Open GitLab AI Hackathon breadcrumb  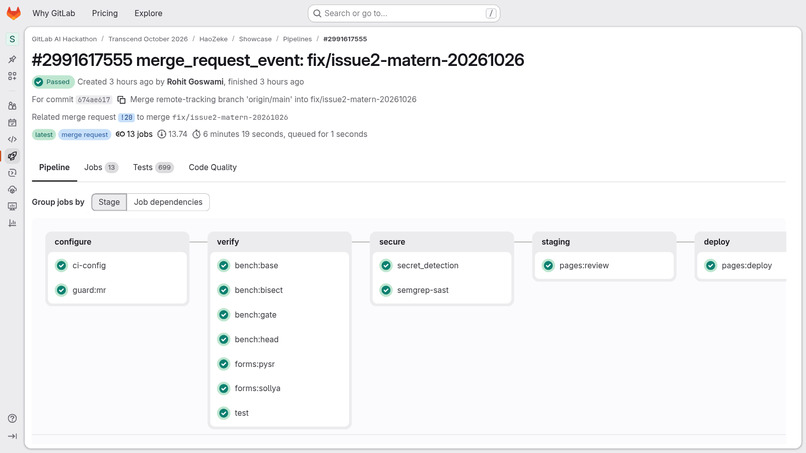[x=64, y=39]
